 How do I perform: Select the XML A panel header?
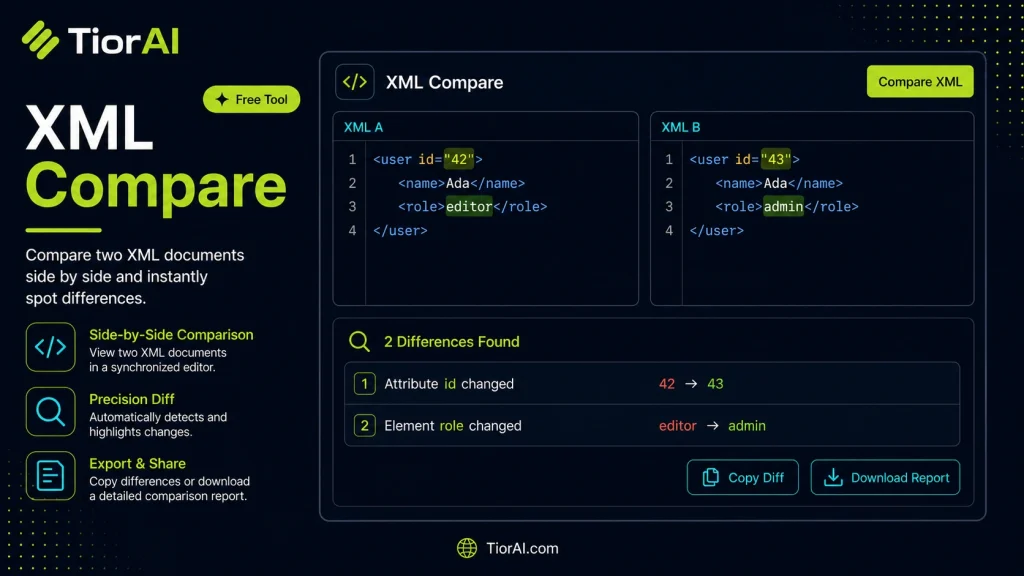tap(485, 127)
